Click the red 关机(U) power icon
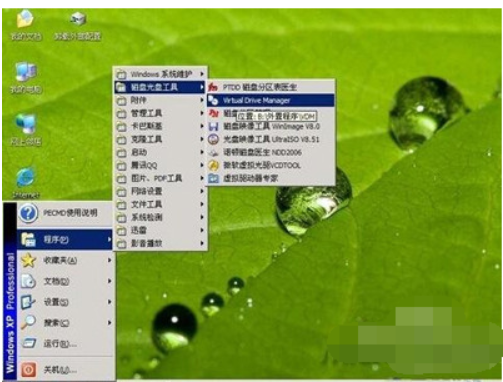Screen dimensions: 503x382 28,369
